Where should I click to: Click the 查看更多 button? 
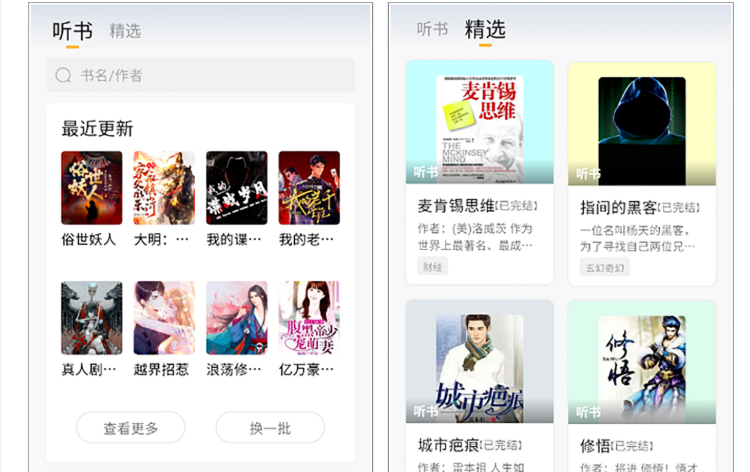click(x=131, y=428)
